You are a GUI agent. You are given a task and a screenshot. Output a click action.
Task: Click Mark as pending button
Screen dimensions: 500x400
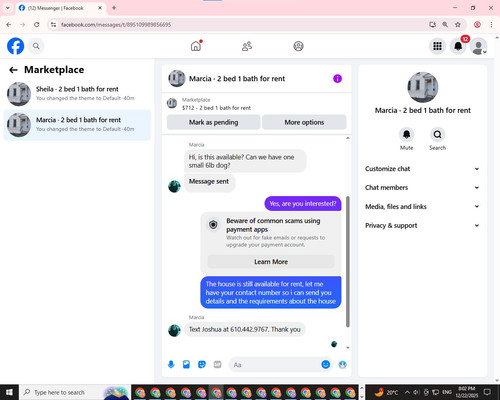(x=213, y=122)
